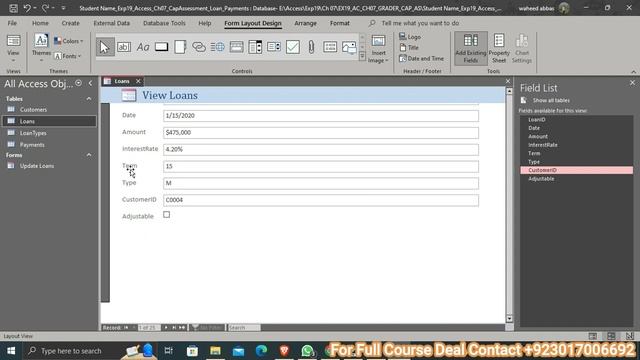Toggle Add Existing Fields pane
This screenshot has width=640, height=360.
coord(471,49)
